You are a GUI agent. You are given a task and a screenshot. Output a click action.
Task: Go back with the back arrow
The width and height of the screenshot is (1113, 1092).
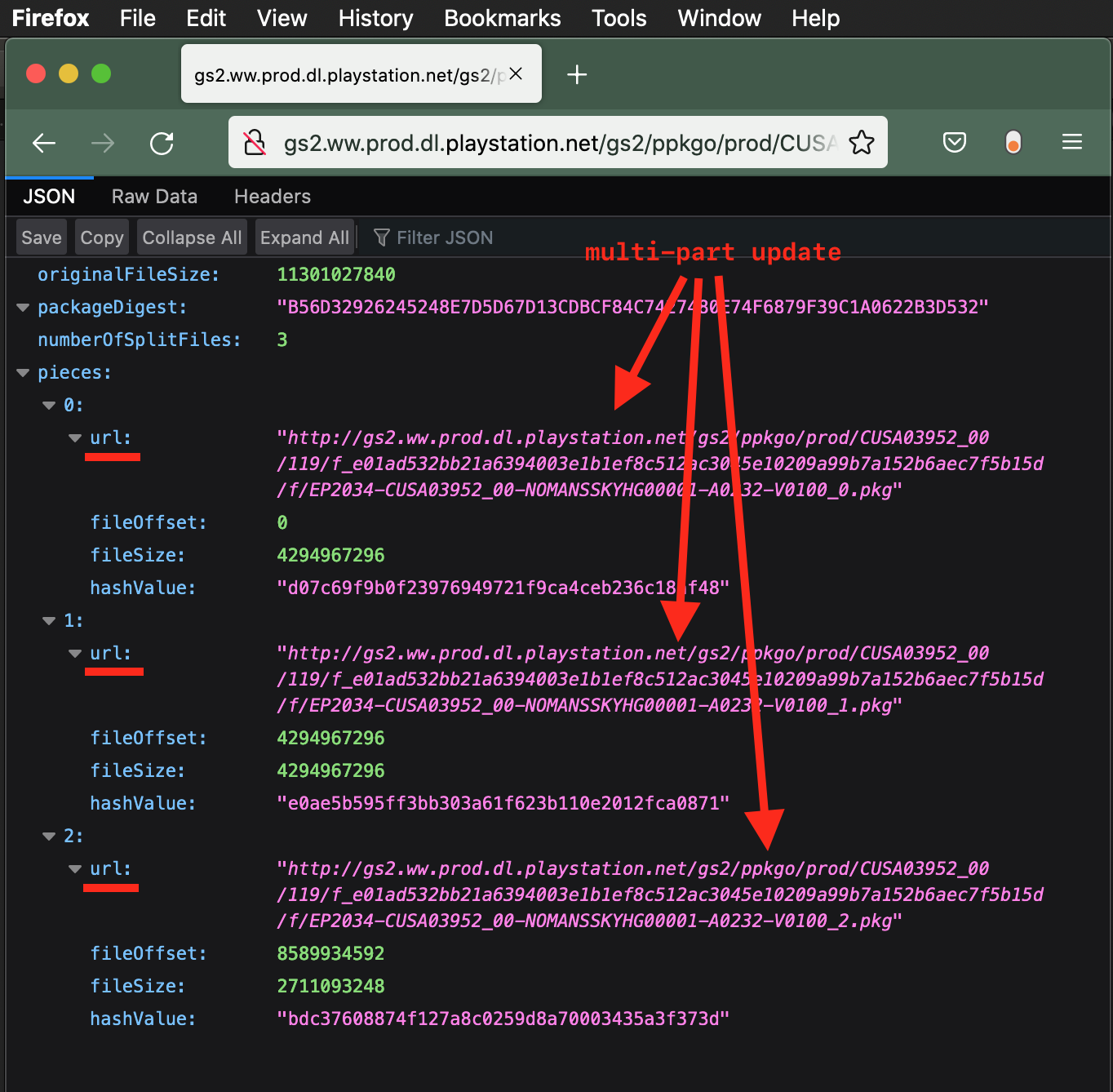pos(44,144)
